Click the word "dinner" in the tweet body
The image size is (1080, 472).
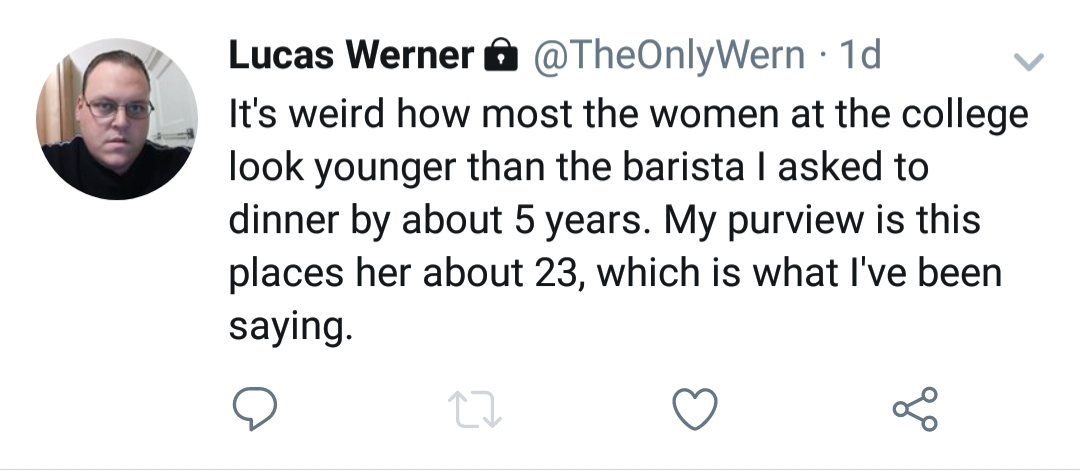[x=284, y=220]
